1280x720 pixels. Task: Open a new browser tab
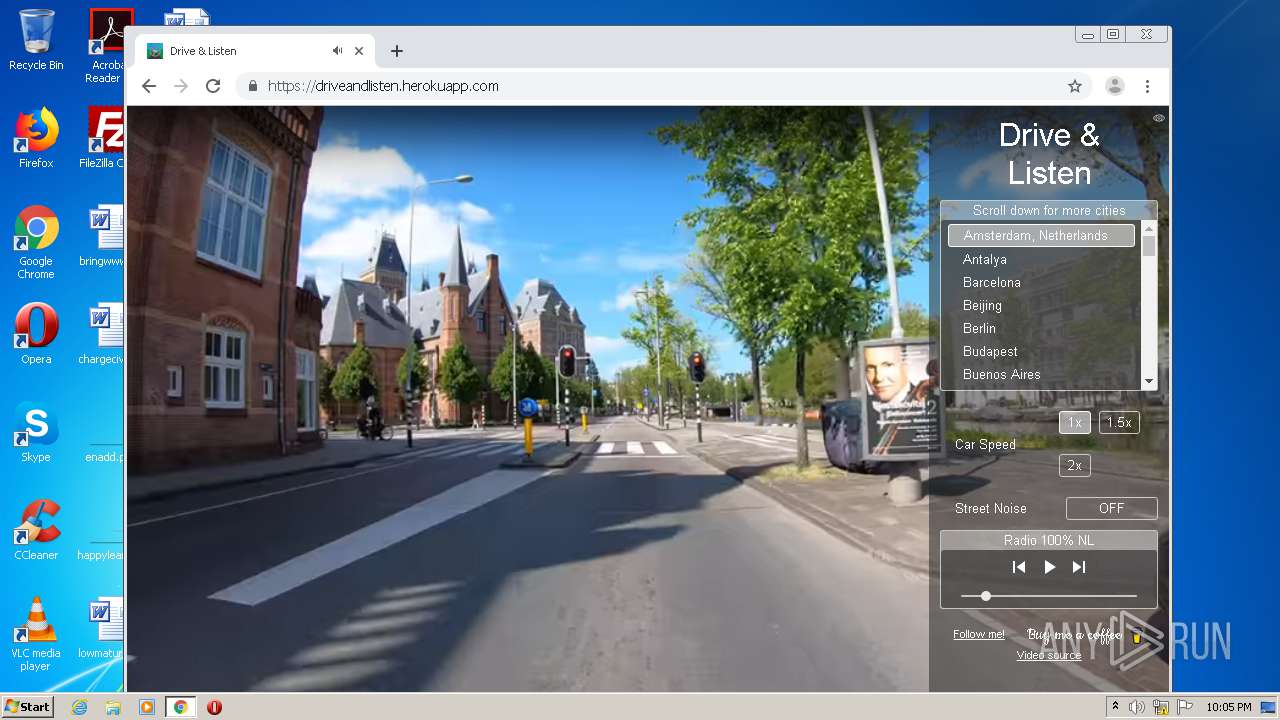[x=397, y=51]
